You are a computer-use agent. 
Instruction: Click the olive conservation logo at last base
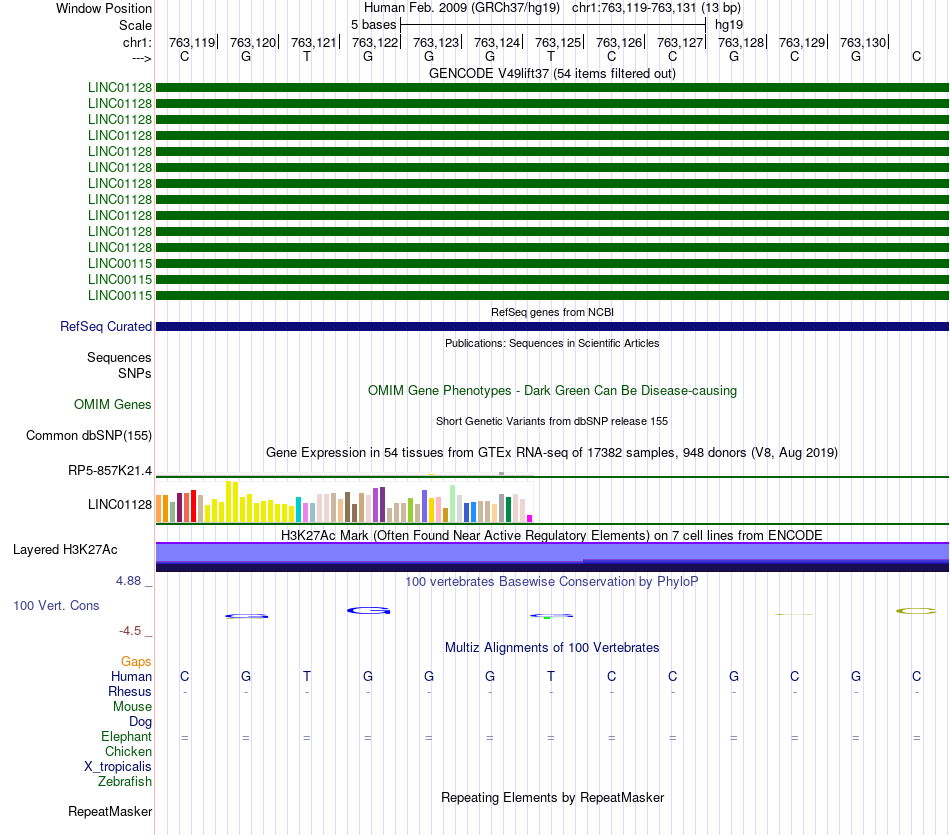916,611
